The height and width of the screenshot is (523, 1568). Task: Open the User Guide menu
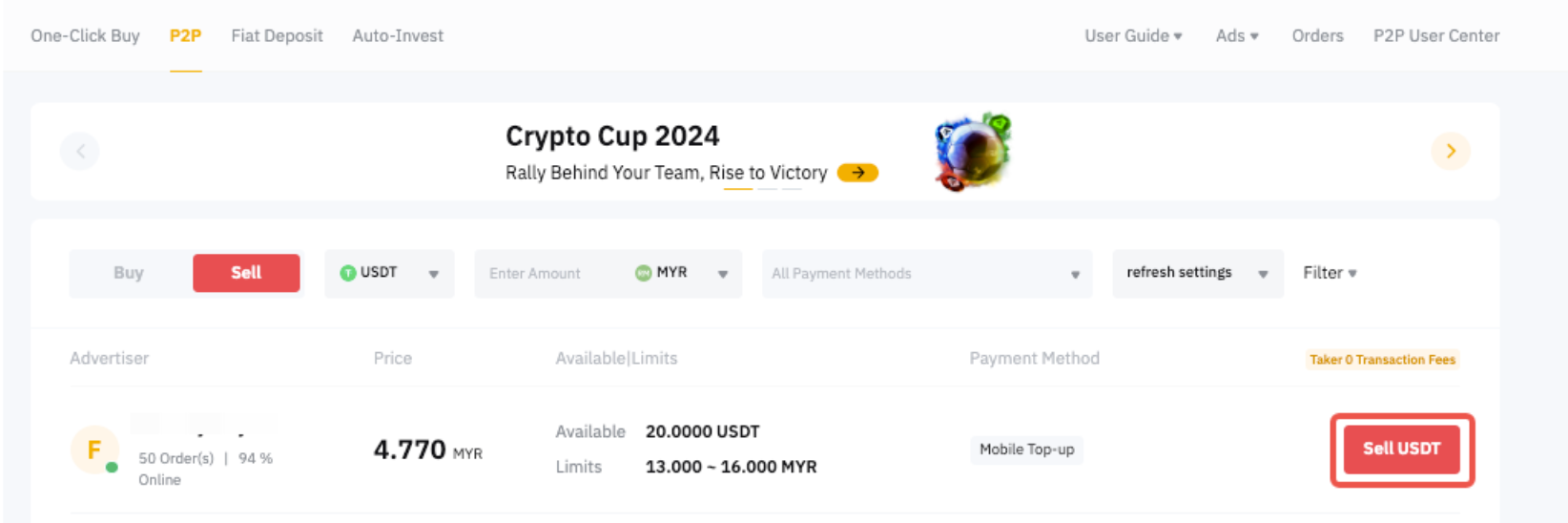[1132, 36]
